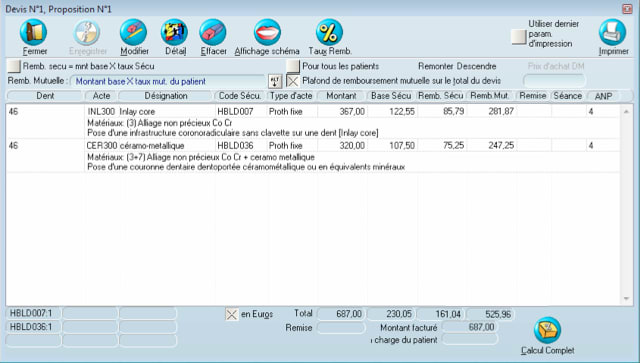The image size is (640, 363).
Task: Open the Modifier edit tool
Action: tap(133, 32)
